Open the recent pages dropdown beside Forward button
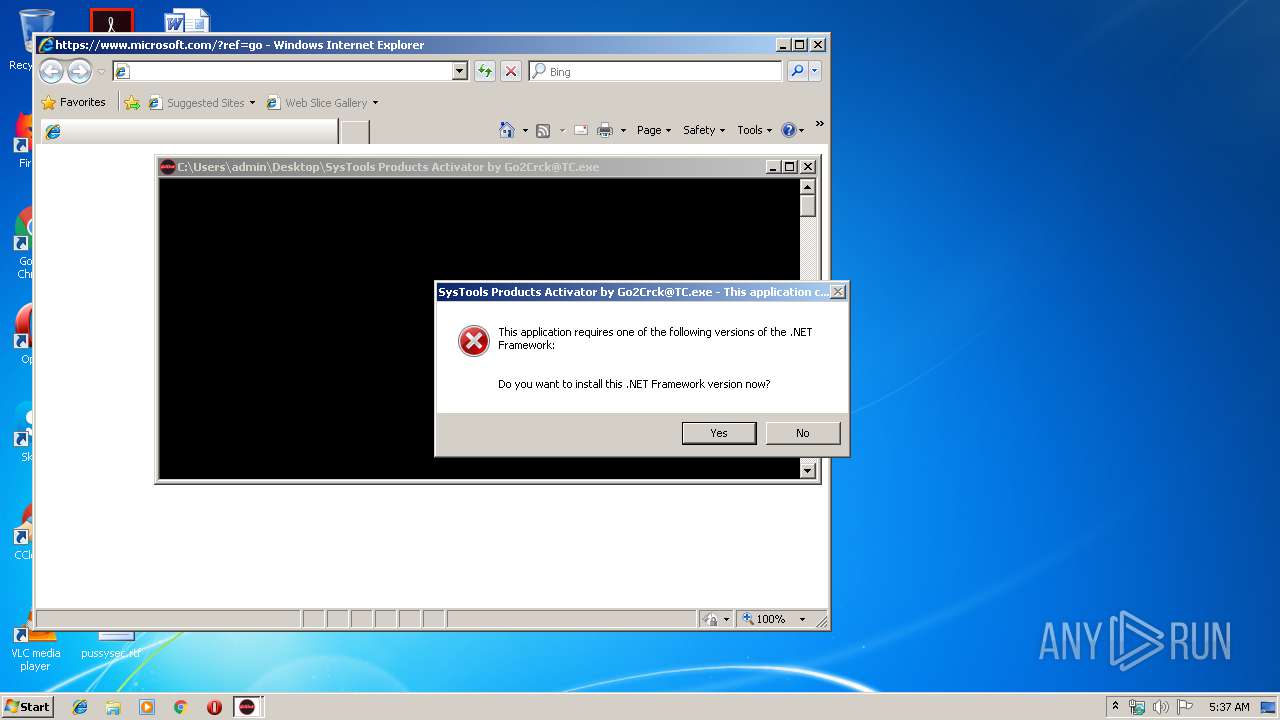 point(101,72)
